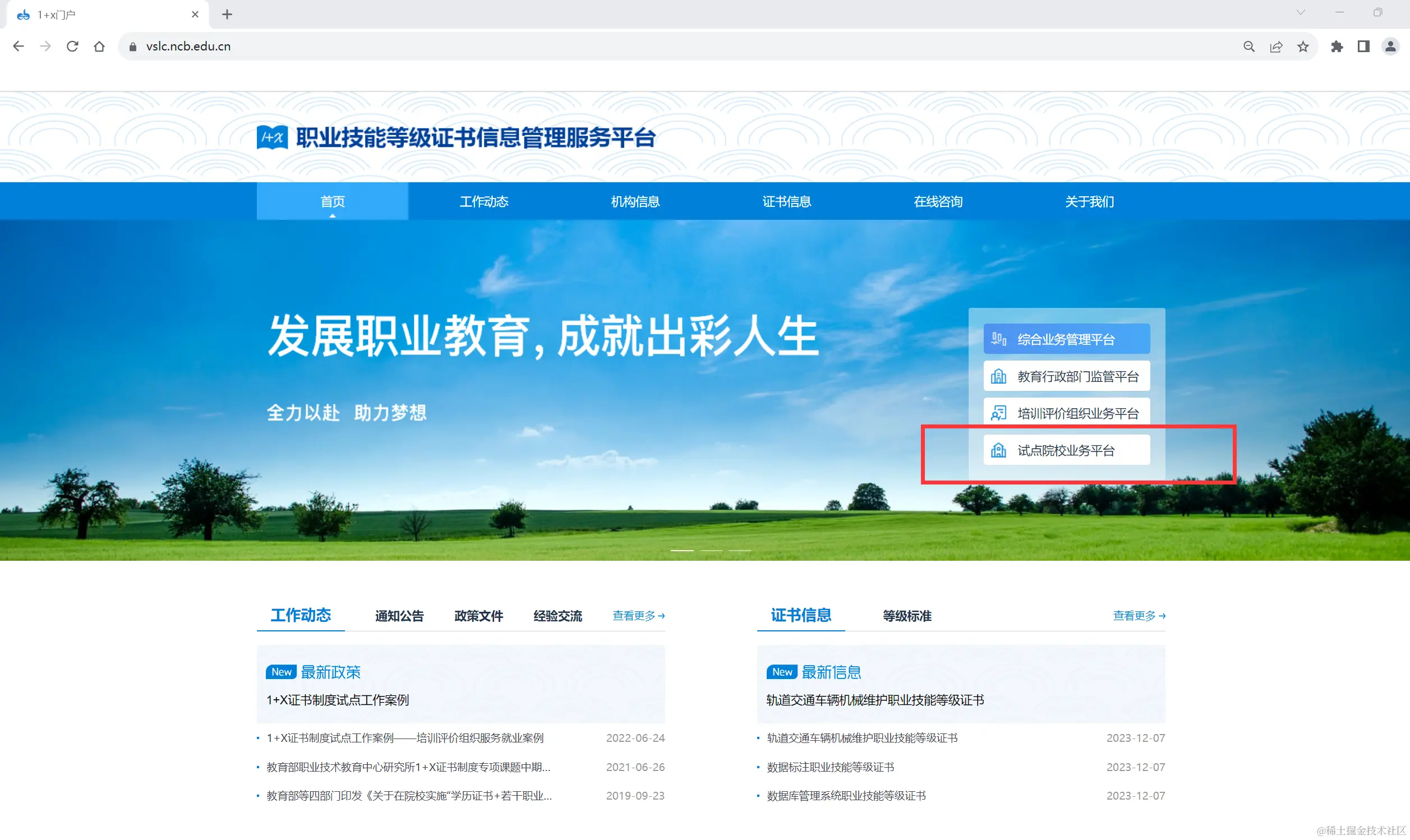
Task: Click the people icon beside 培训评价组织业务平台
Action: [998, 413]
